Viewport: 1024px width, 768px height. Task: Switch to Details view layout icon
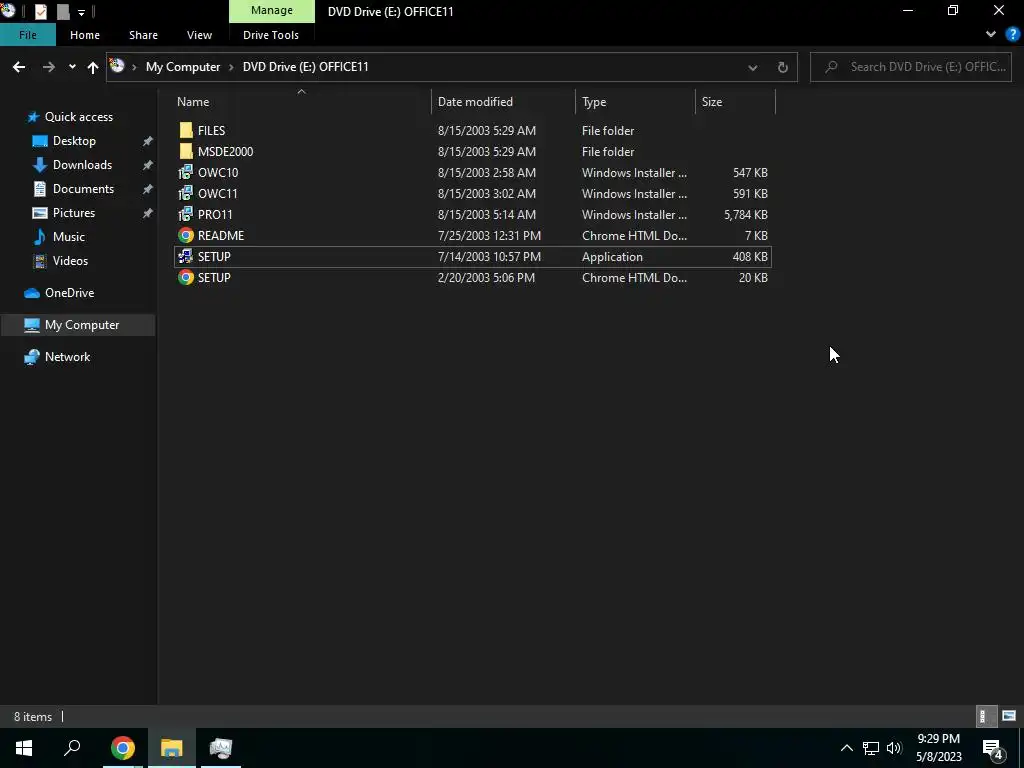click(x=985, y=716)
